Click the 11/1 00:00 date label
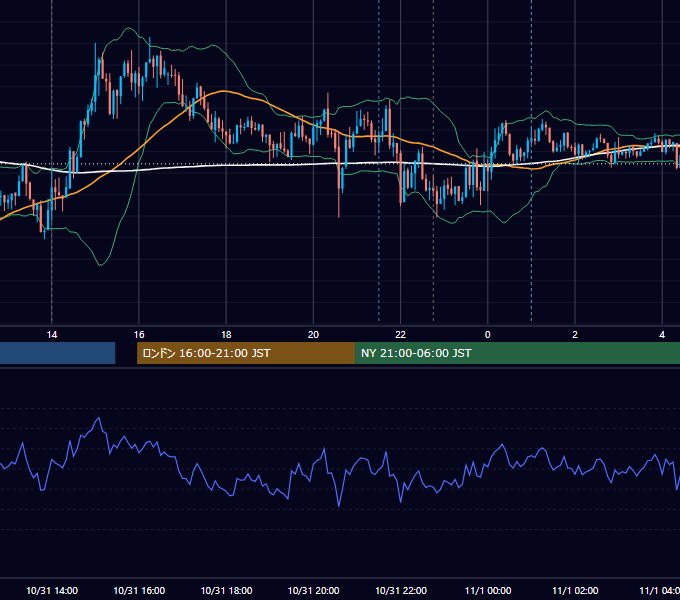 click(488, 590)
